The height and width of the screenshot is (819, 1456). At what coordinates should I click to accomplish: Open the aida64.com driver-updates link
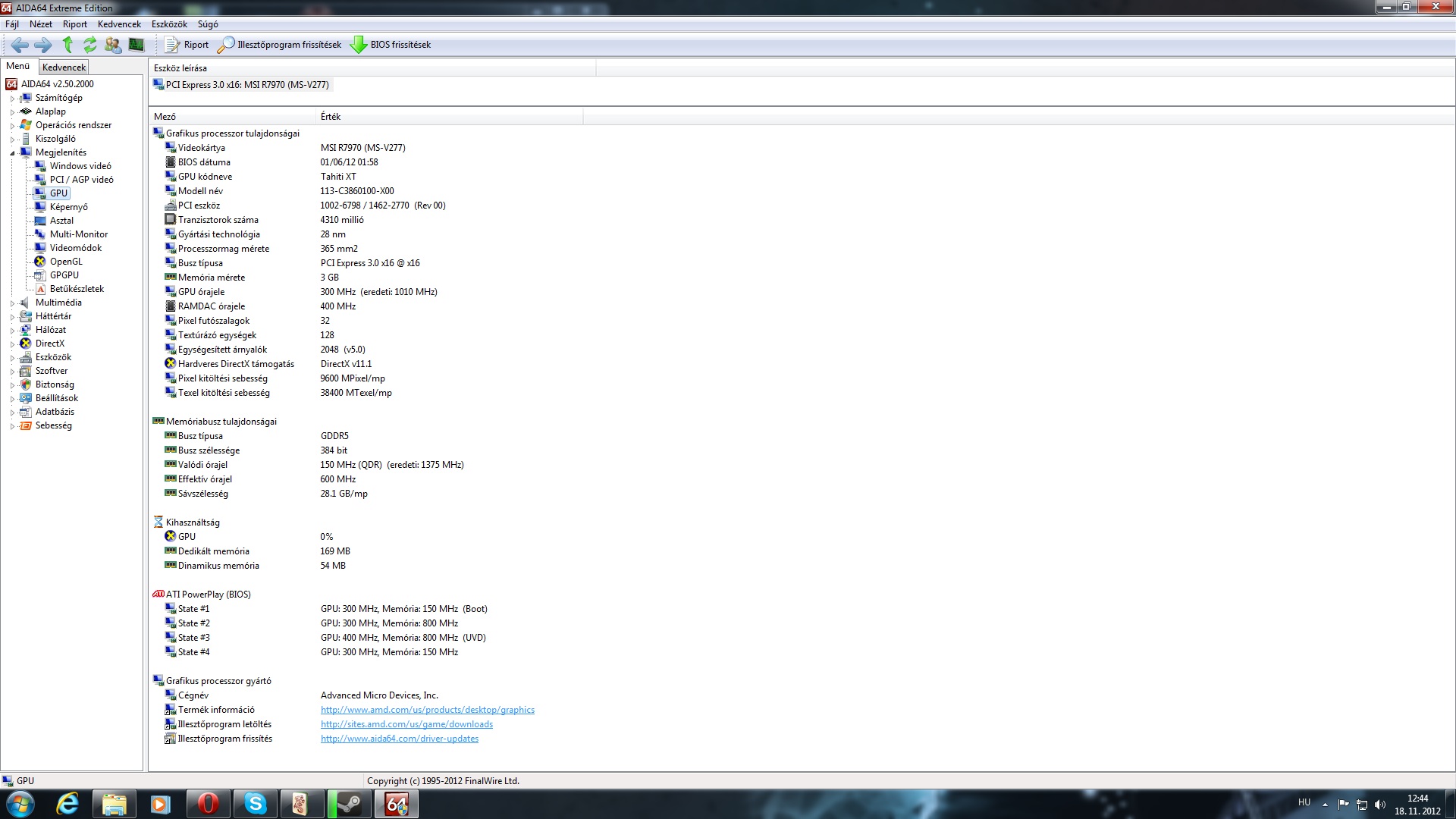[400, 739]
